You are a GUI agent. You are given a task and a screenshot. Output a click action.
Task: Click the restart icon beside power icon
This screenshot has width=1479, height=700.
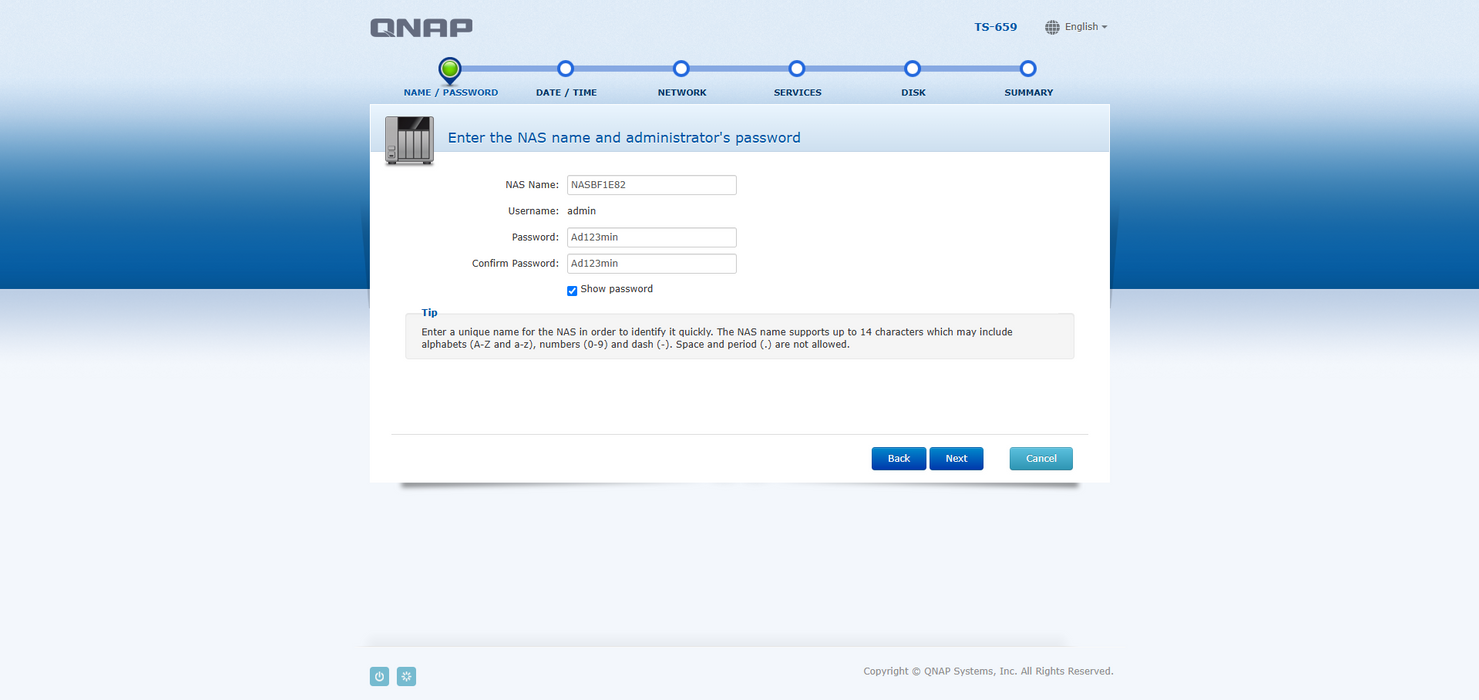406,676
